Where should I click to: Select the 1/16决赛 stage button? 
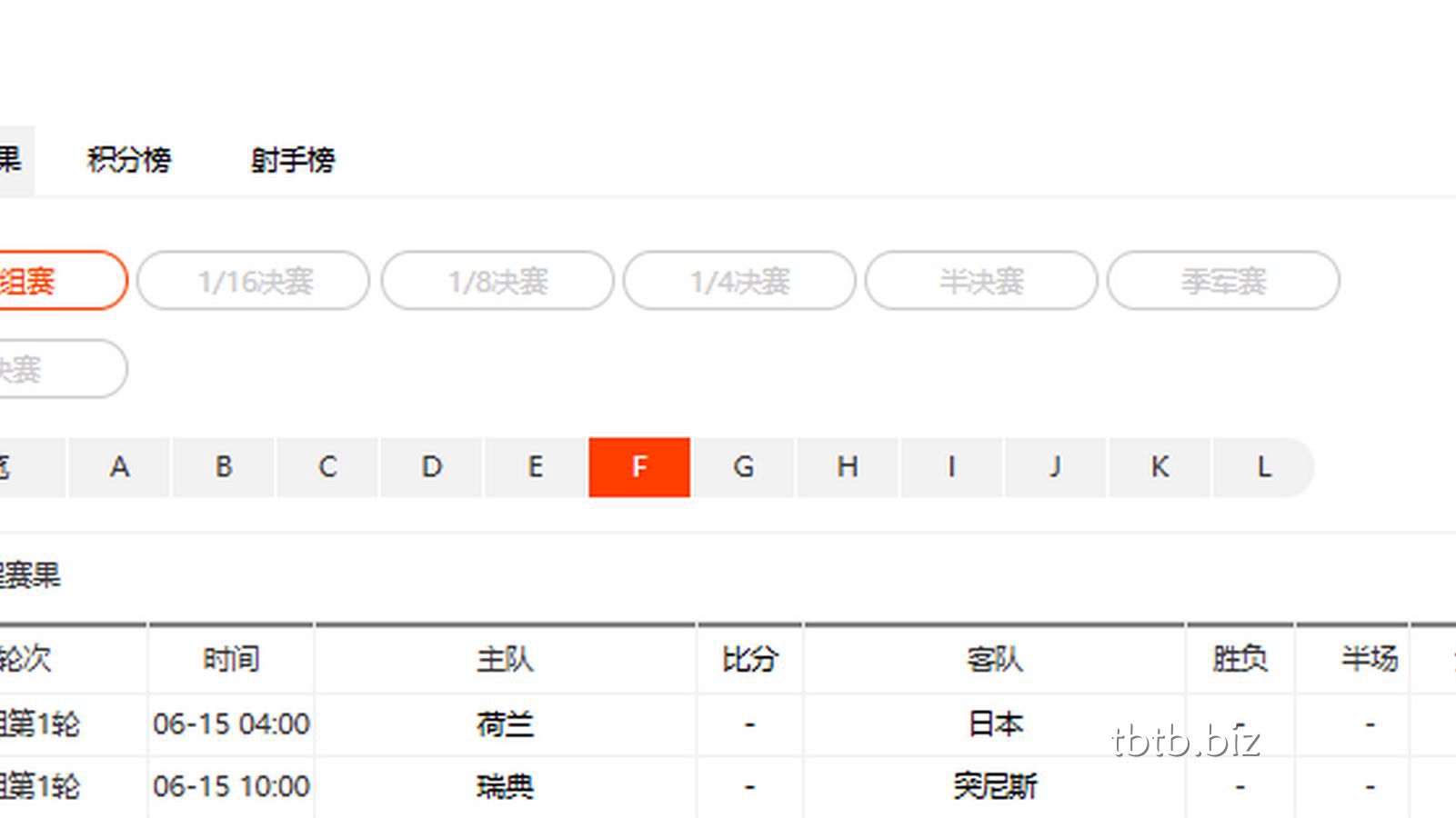pyautogui.click(x=254, y=281)
